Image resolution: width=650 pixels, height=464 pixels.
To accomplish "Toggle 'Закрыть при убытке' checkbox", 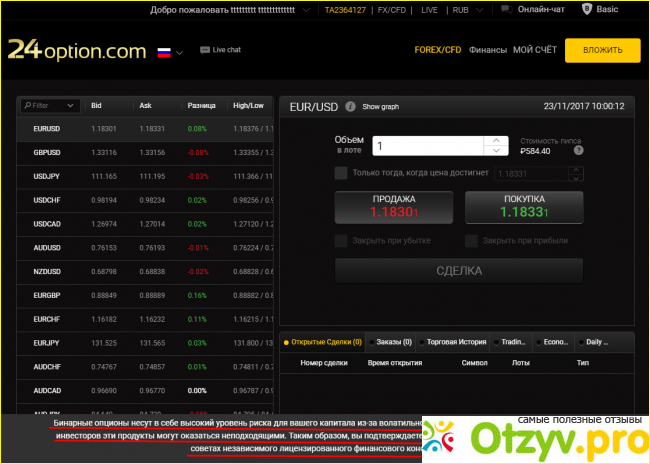I will pyautogui.click(x=342, y=241).
